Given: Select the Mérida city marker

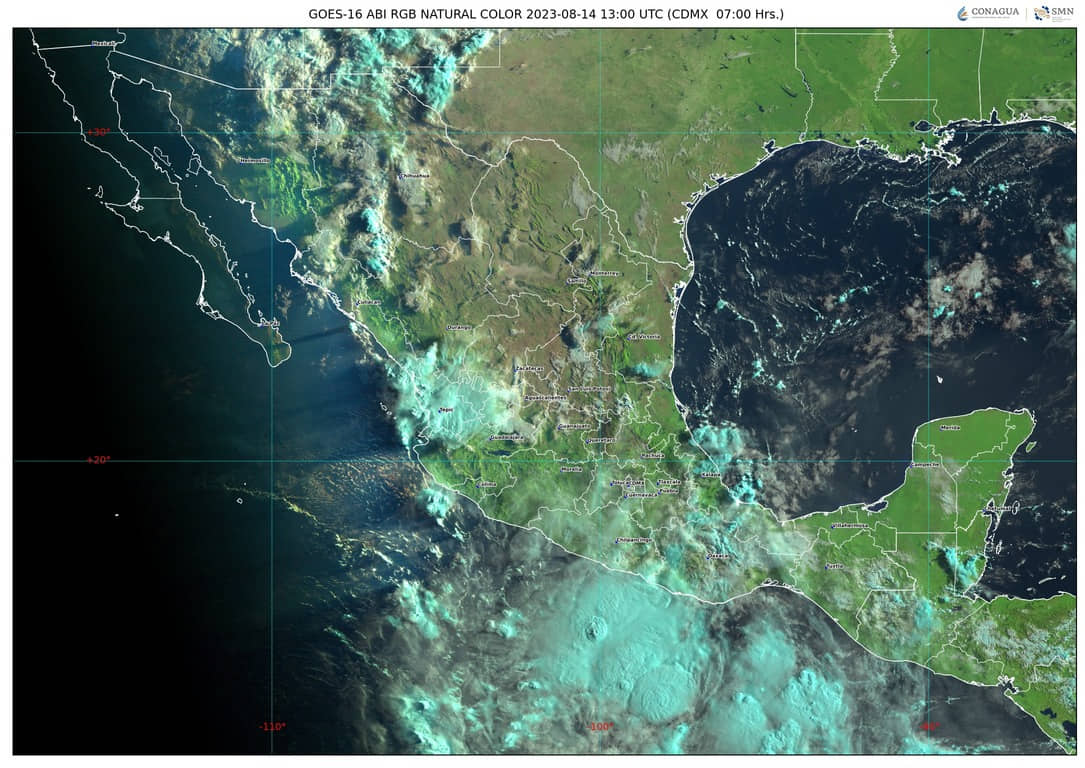Looking at the screenshot, I should point(949,427).
